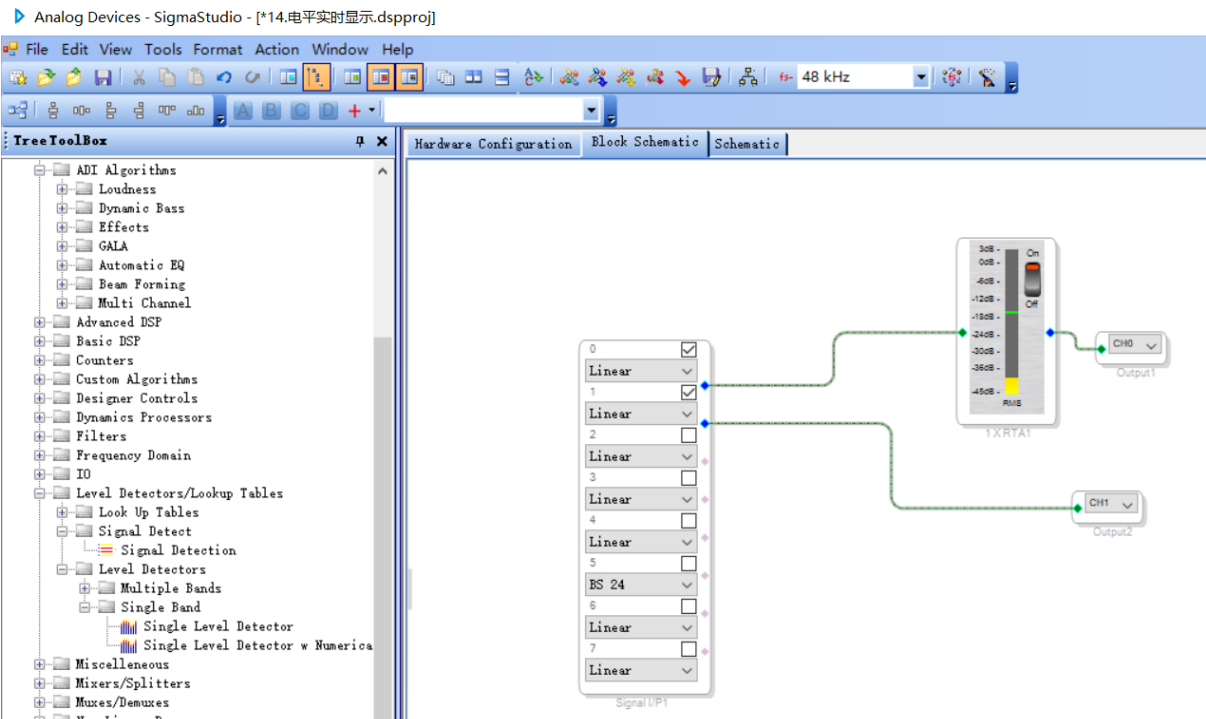Click the Copy icon in toolbar
1206x719 pixels.
pyautogui.click(x=167, y=77)
